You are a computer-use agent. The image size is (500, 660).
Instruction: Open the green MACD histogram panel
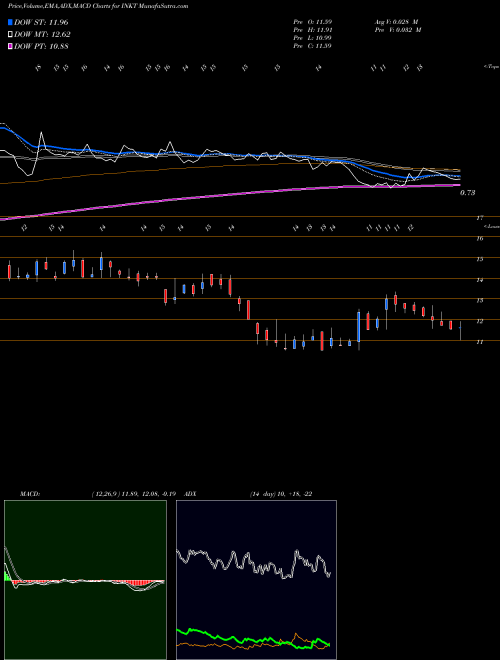85,580
